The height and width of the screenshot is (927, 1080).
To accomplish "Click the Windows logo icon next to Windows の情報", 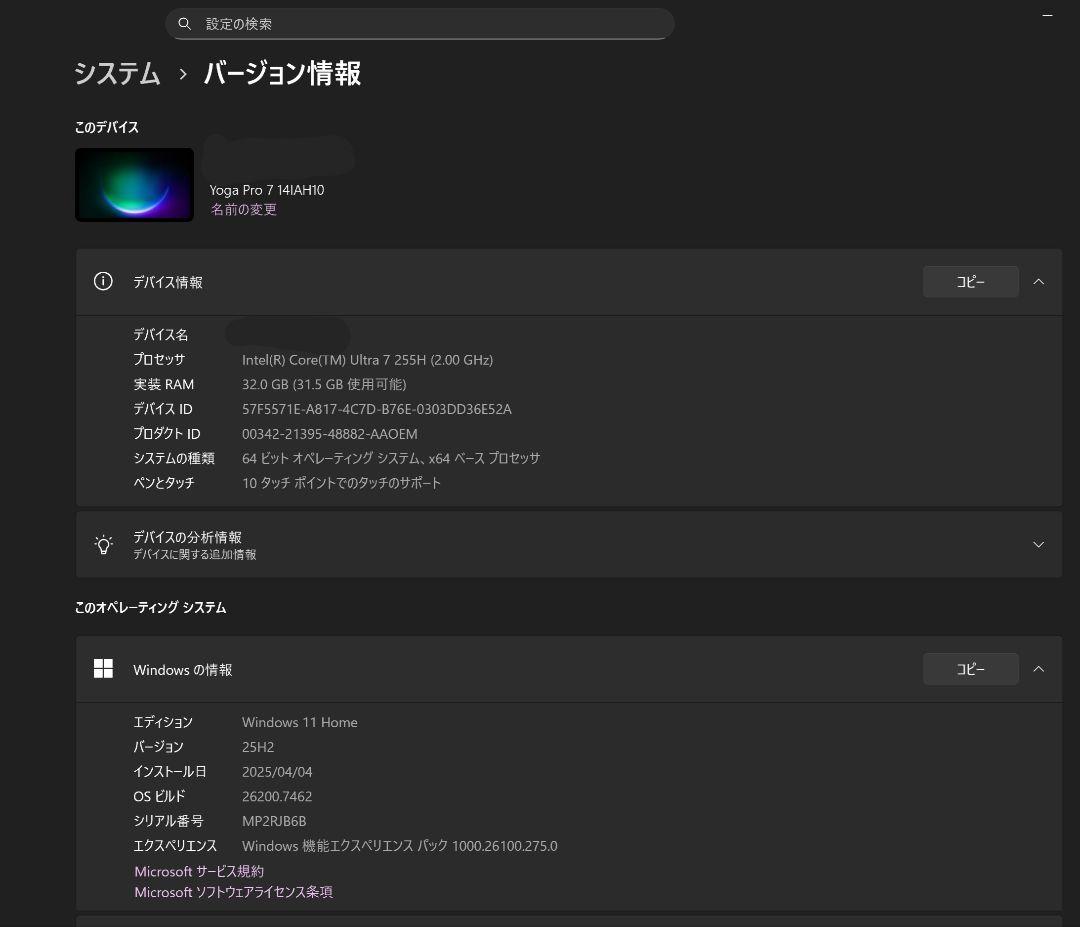I will click(x=103, y=668).
